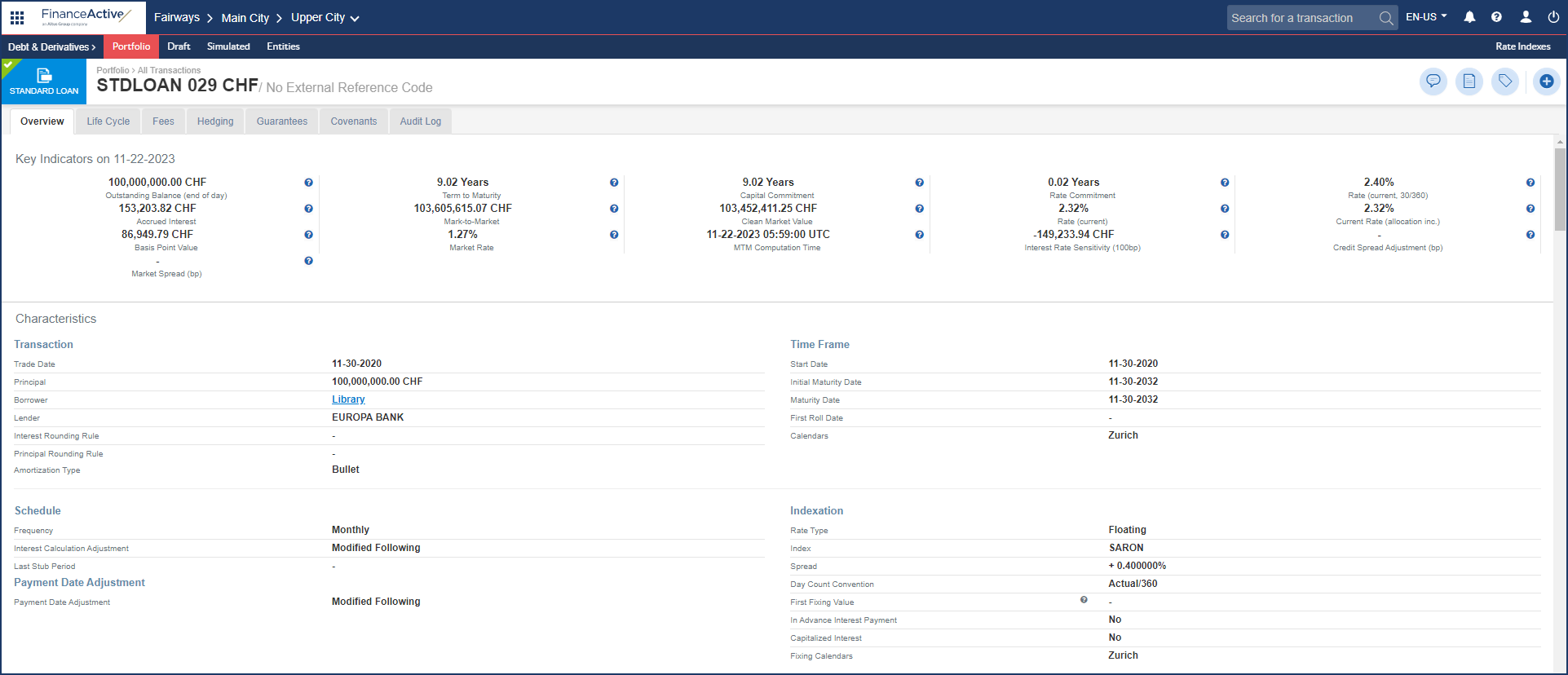Open the comments speech bubble icon

click(1433, 82)
